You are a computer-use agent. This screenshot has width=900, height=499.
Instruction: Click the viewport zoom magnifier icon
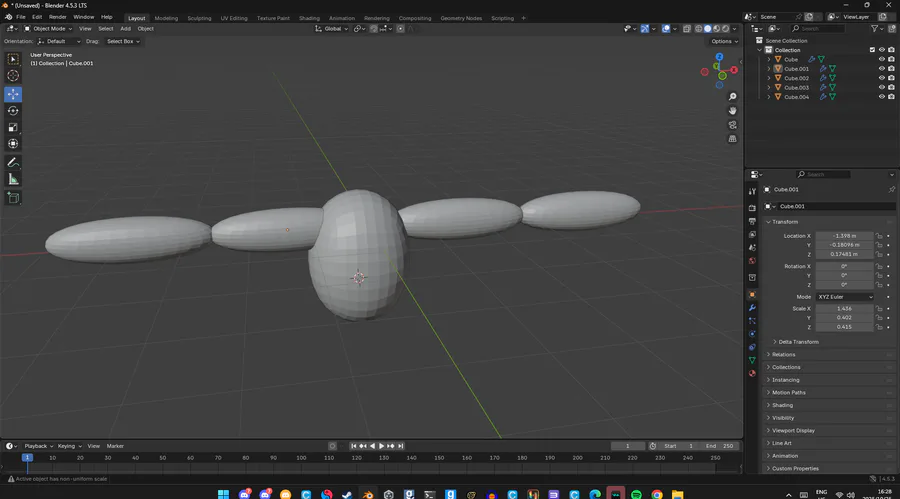pyautogui.click(x=732, y=97)
